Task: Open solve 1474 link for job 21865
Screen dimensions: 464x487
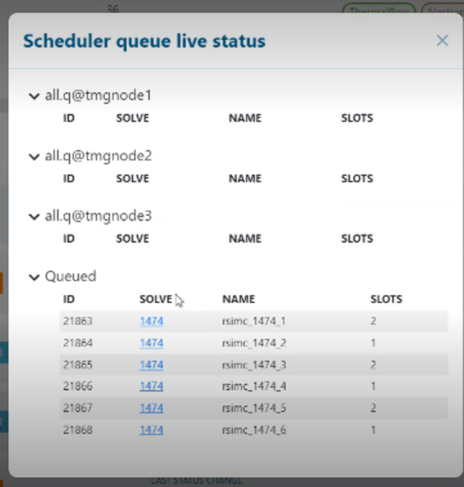Action: pos(151,365)
